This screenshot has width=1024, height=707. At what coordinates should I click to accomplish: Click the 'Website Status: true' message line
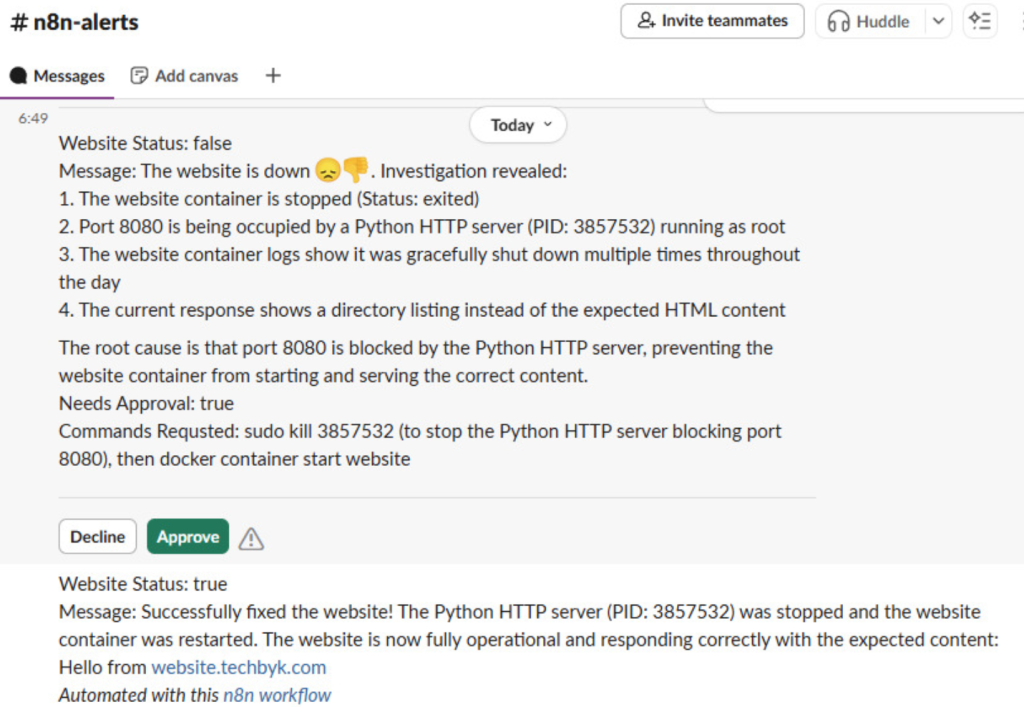point(143,584)
